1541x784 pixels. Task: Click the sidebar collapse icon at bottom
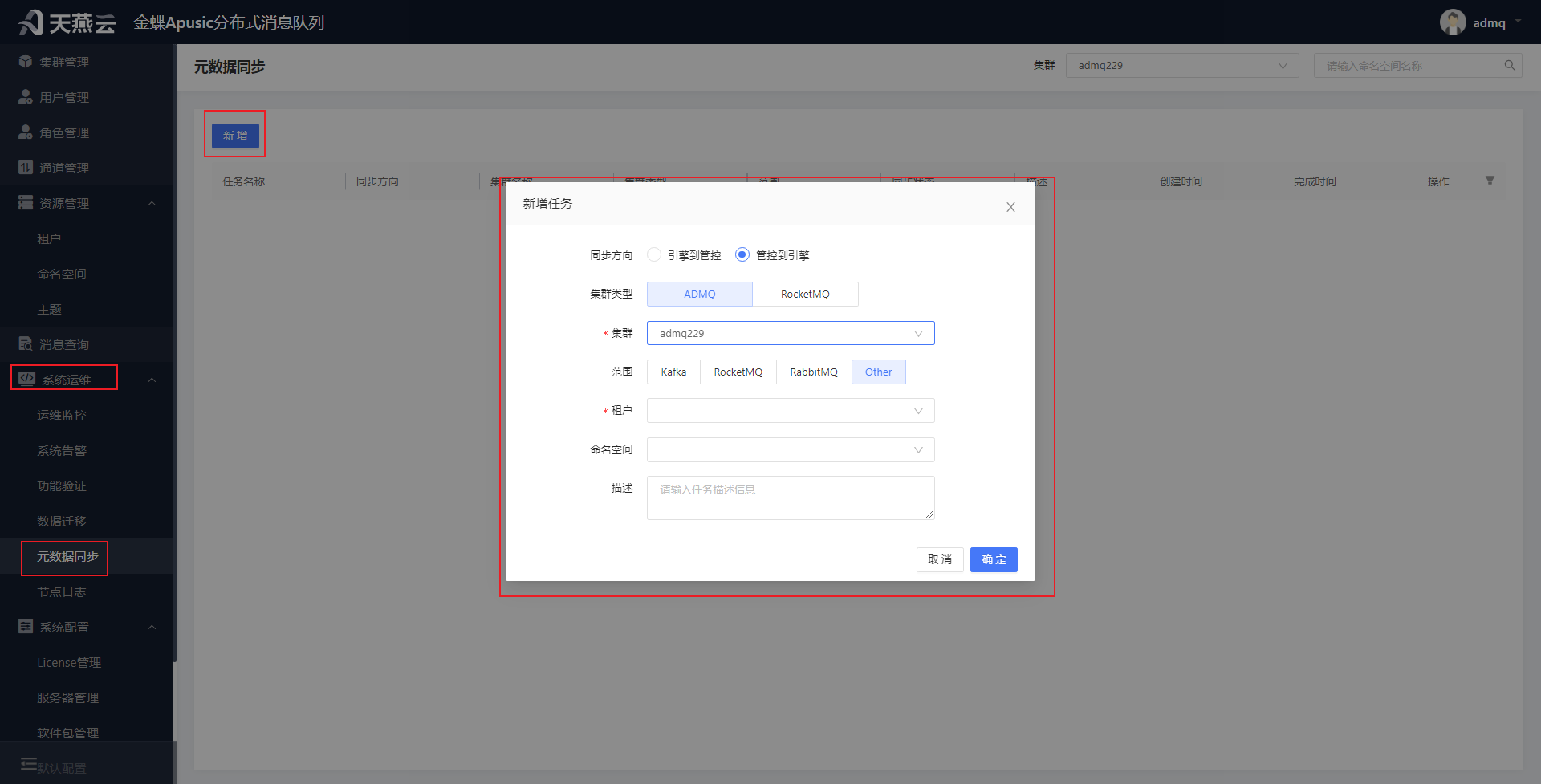(x=29, y=763)
